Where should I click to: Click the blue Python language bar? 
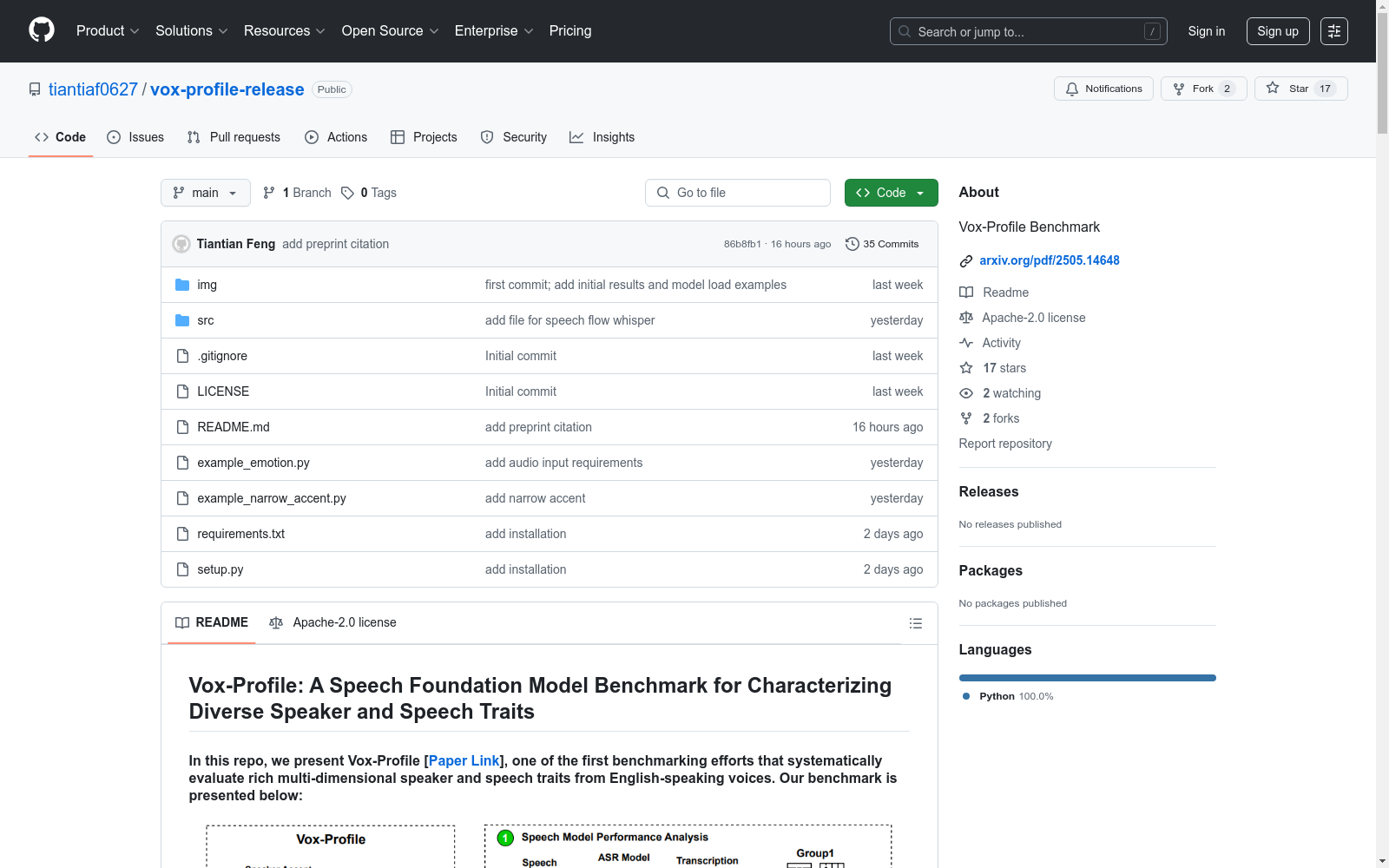pos(1088,678)
